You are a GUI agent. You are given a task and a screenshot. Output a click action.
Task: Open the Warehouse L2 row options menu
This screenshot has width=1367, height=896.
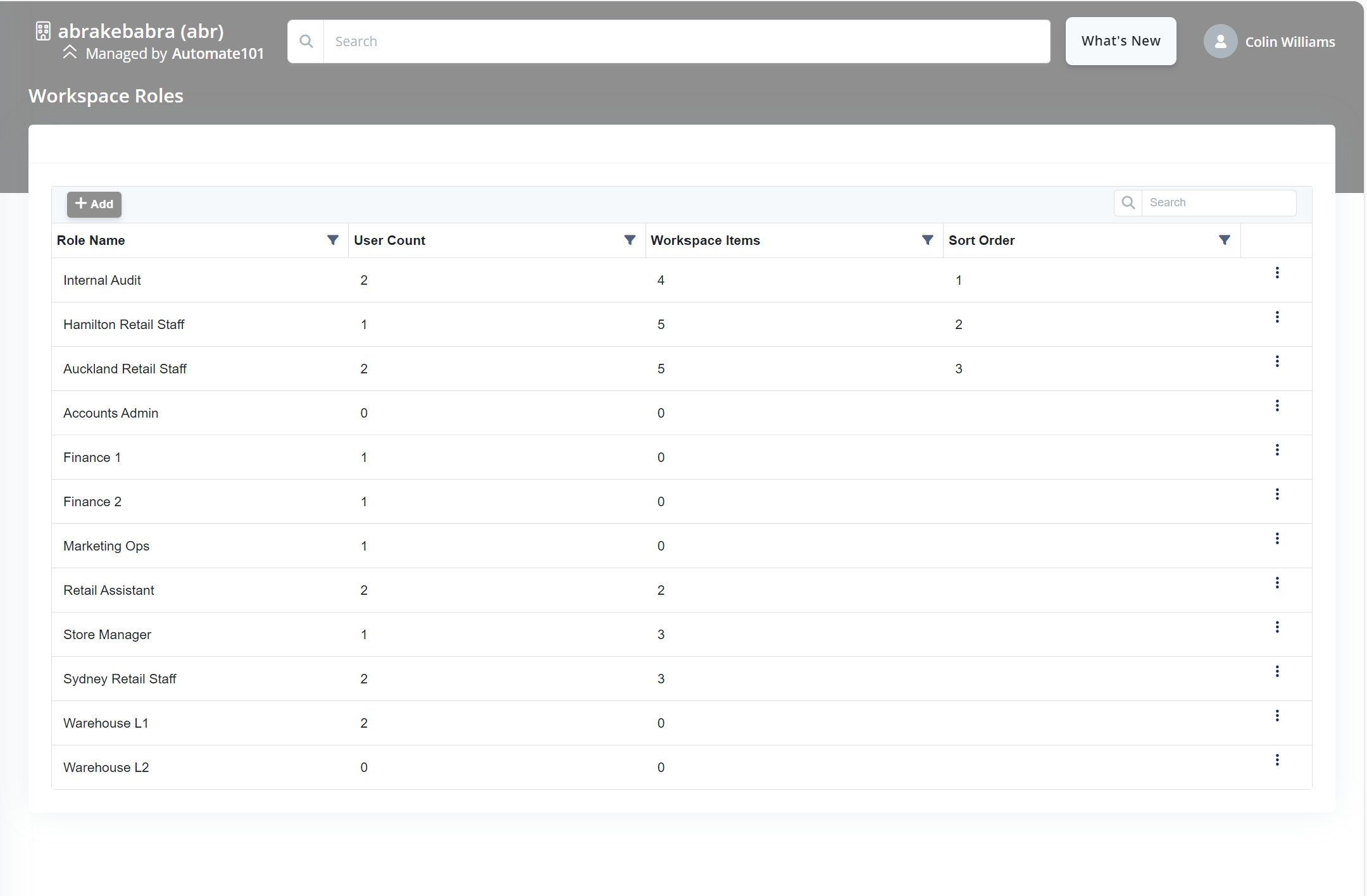tap(1277, 760)
